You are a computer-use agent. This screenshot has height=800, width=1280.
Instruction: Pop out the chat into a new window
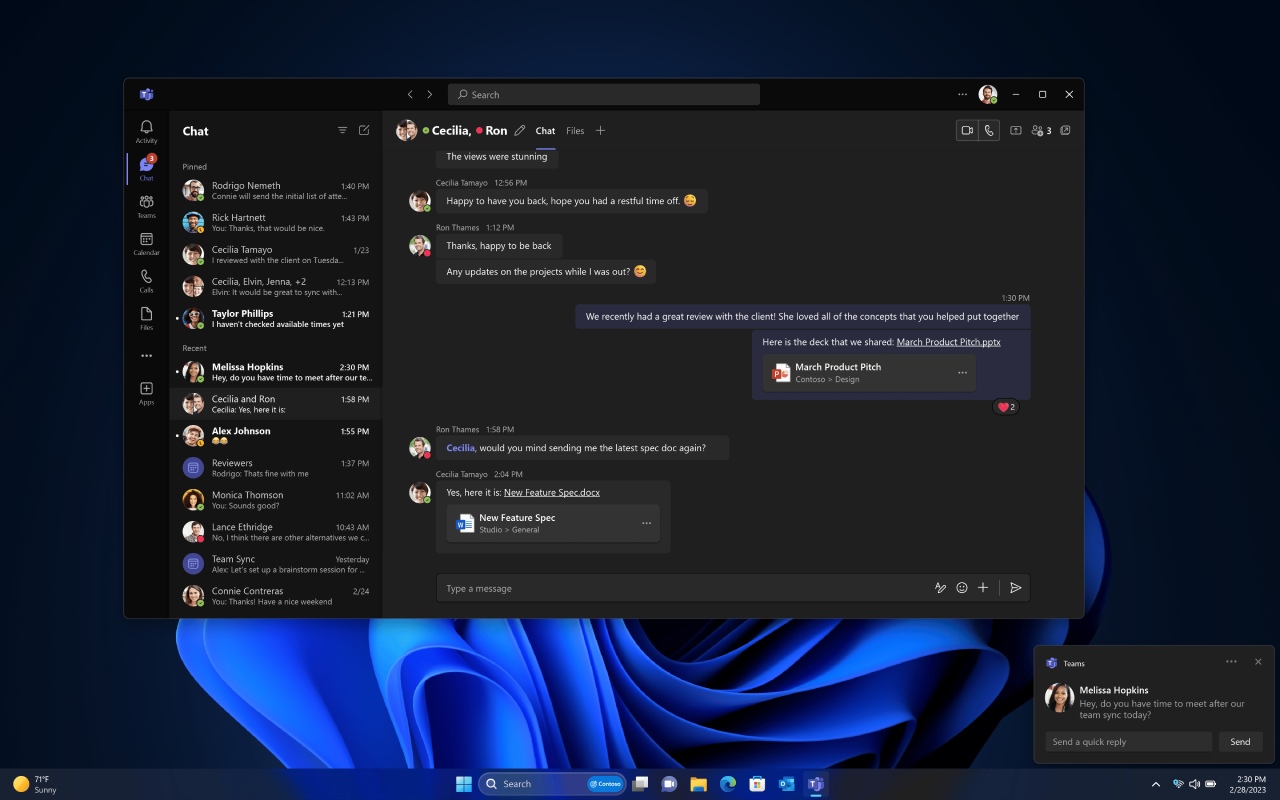(1065, 130)
